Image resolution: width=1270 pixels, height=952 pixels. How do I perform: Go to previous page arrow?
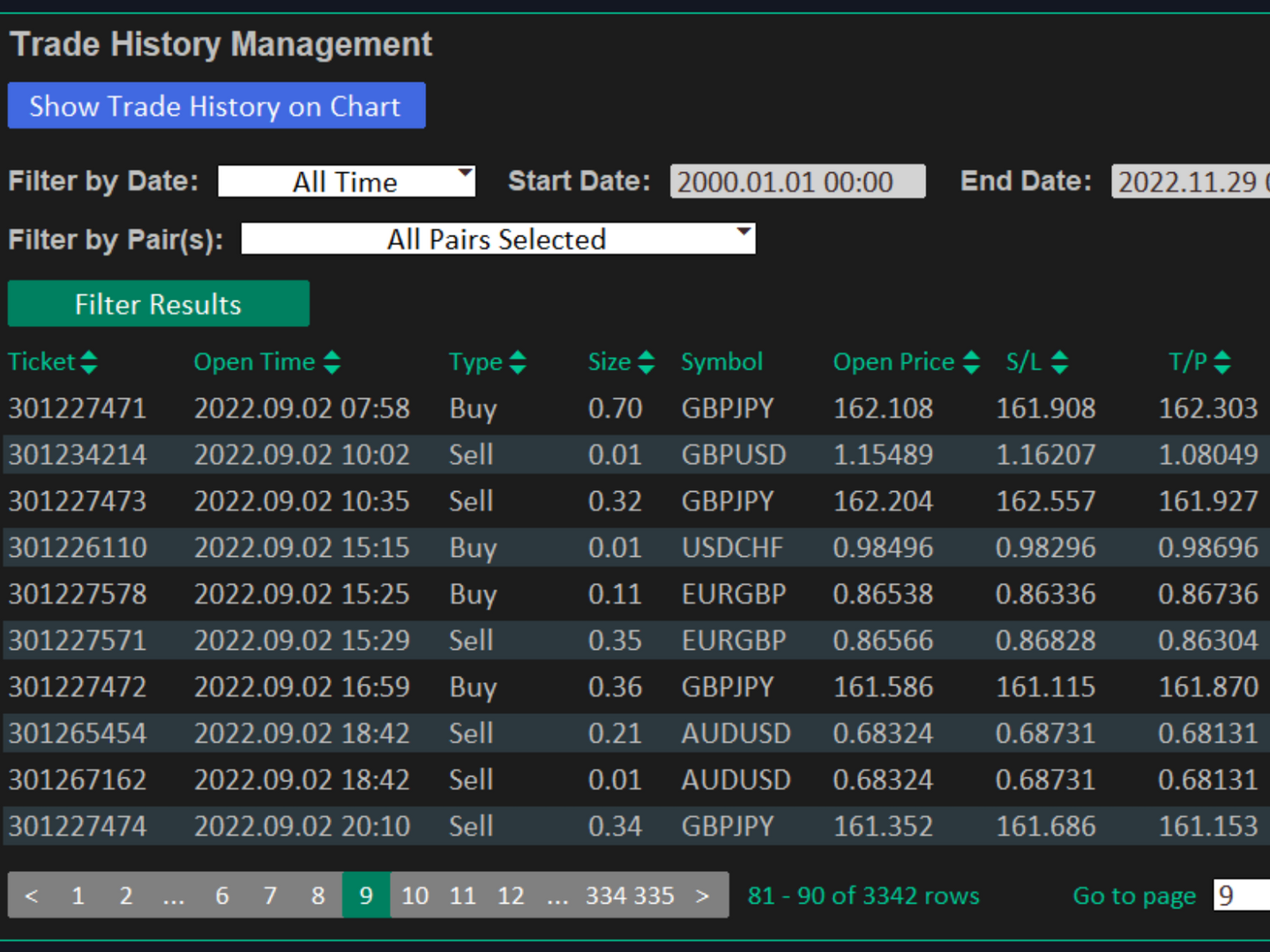pyautogui.click(x=32, y=896)
